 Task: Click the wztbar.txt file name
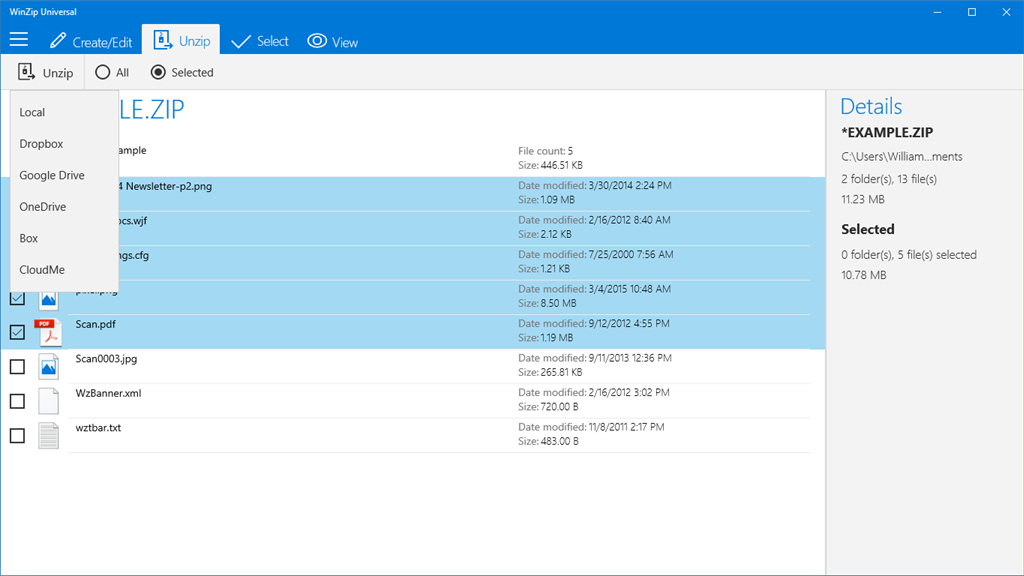98,428
